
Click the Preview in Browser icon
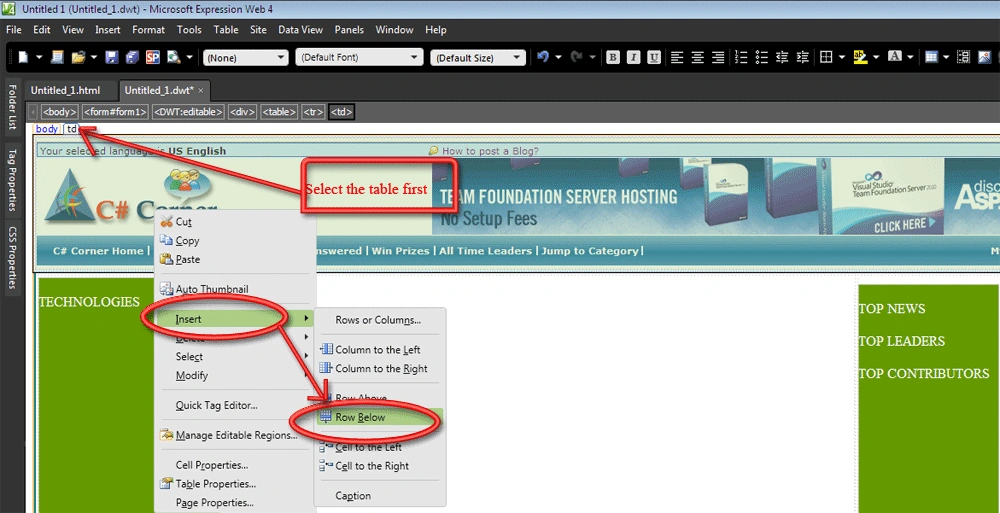click(173, 57)
